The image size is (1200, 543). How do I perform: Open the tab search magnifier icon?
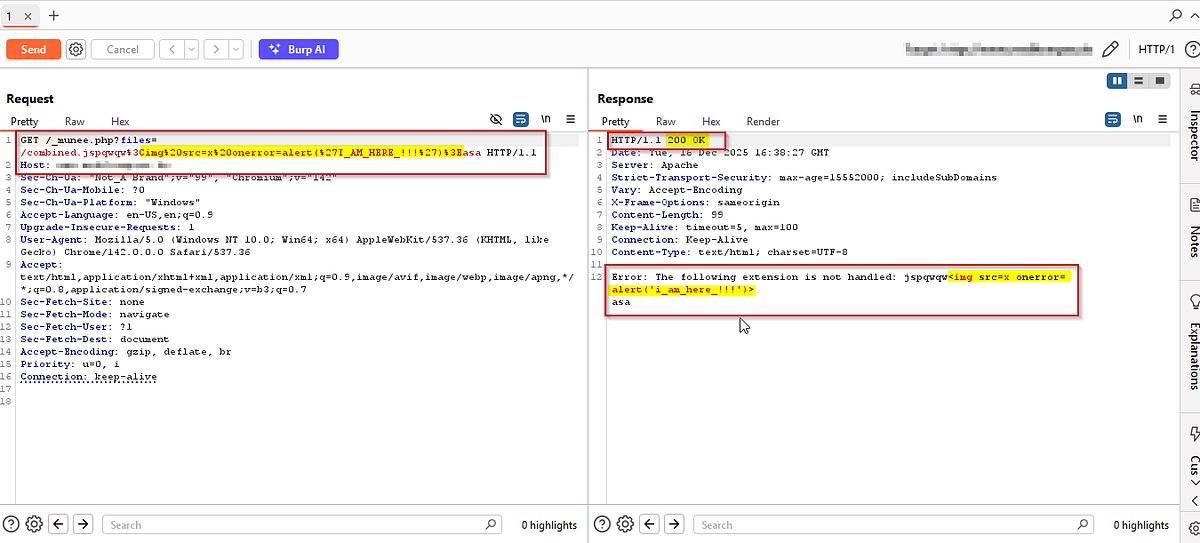tap(1176, 16)
